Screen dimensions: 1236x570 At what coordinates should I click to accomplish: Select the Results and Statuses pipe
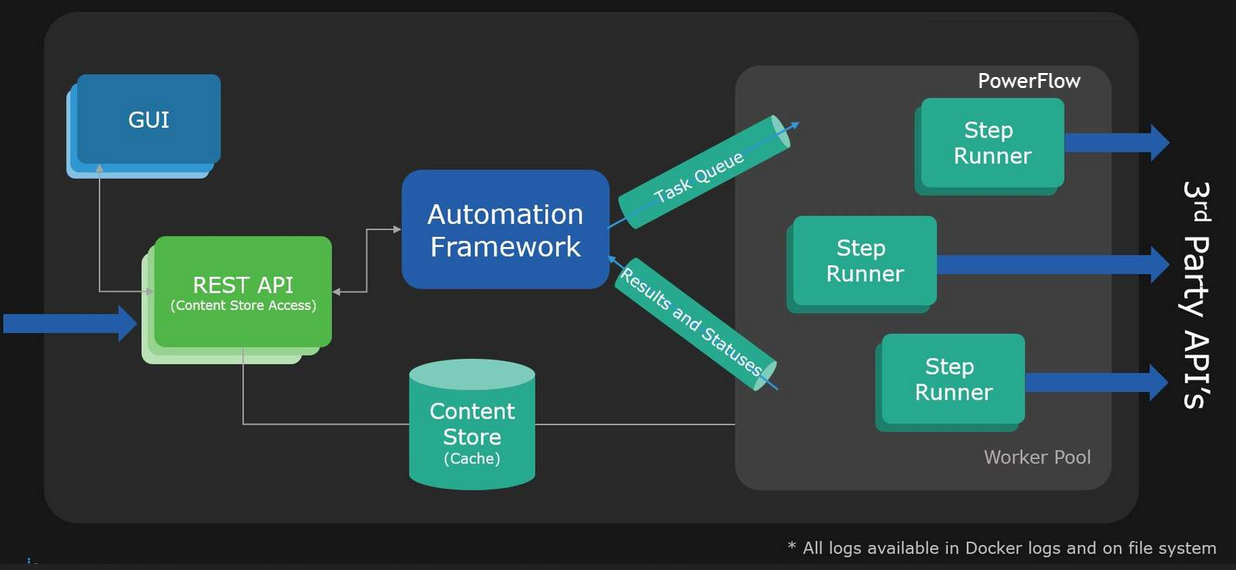tap(693, 322)
